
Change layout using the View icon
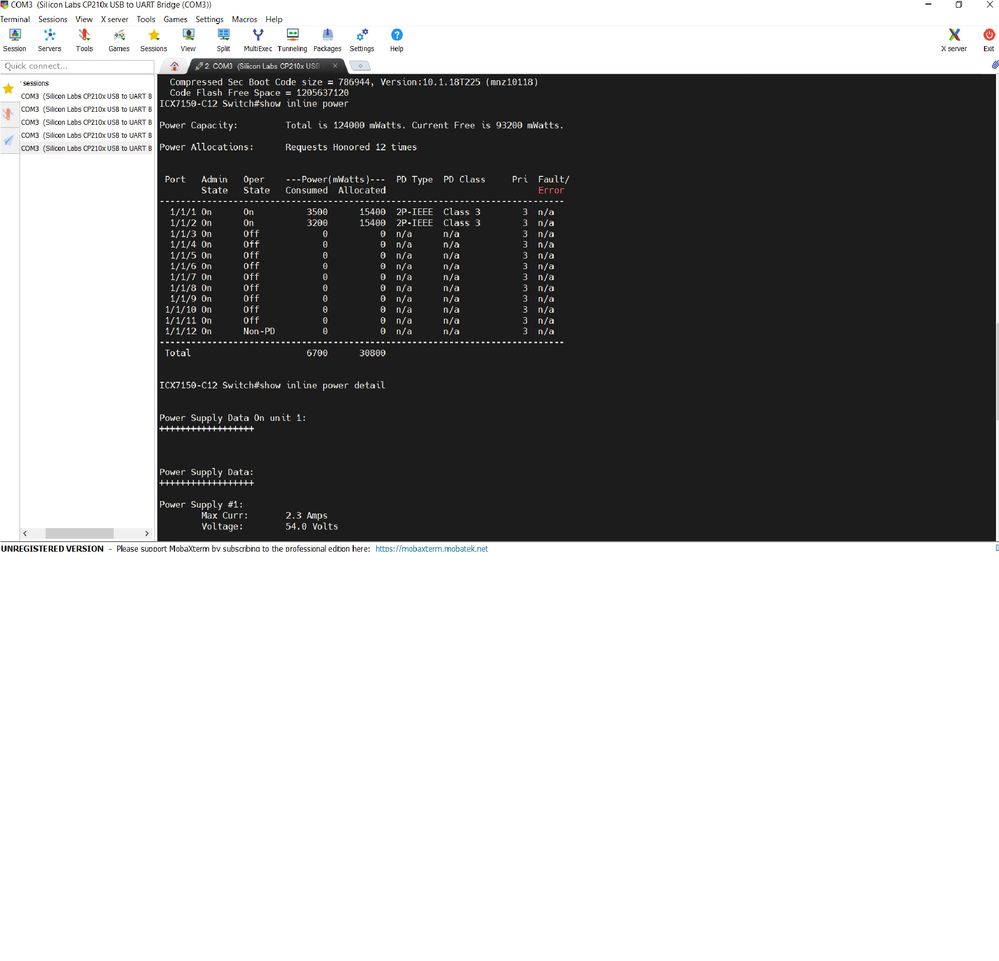pos(187,40)
